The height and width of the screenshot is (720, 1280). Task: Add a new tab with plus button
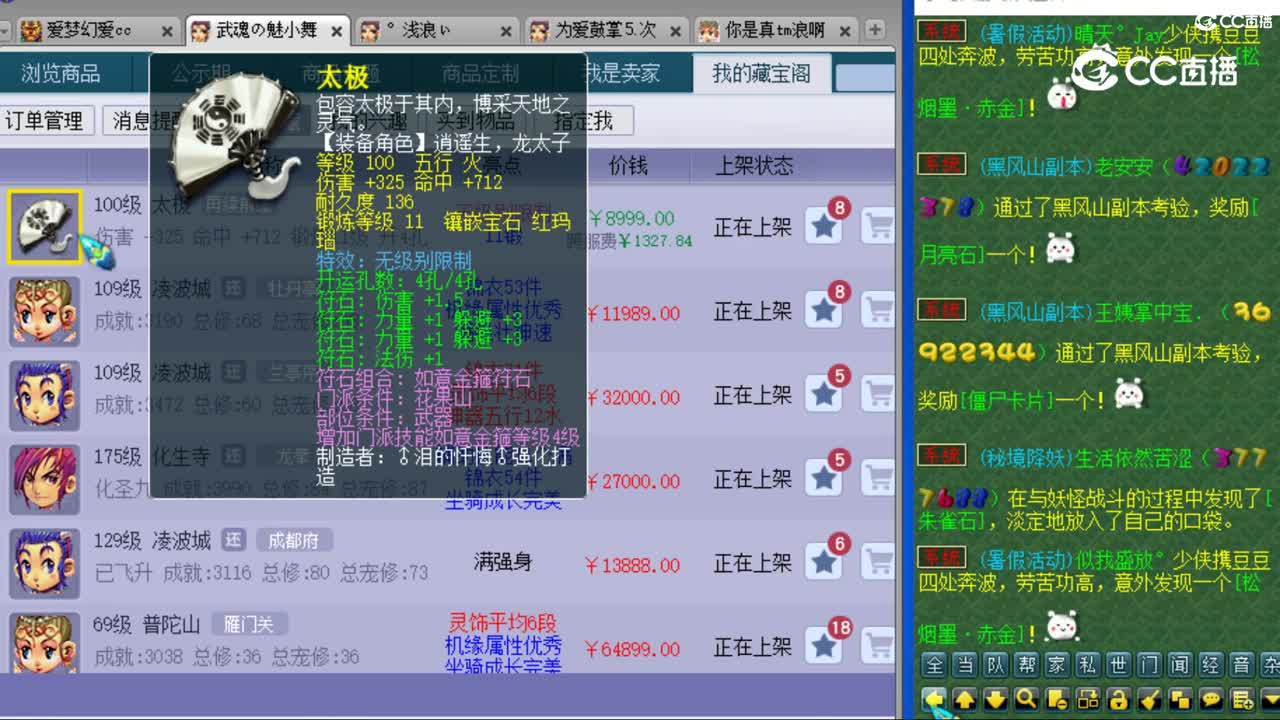[x=874, y=30]
